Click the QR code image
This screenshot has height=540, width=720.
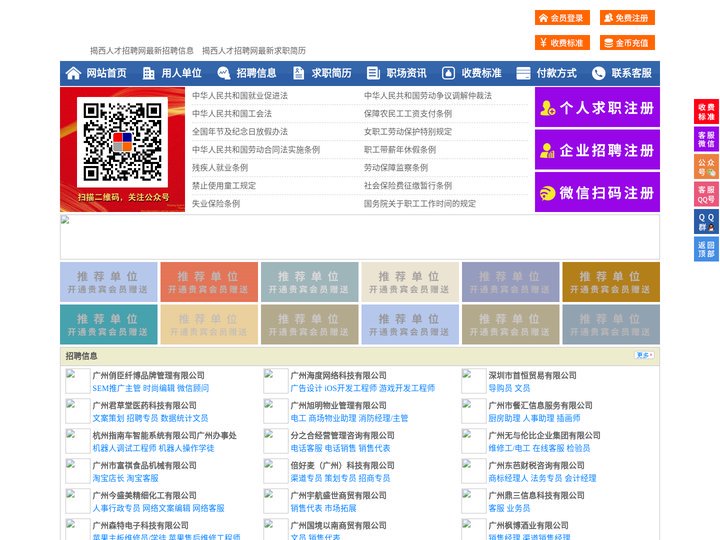122,141
